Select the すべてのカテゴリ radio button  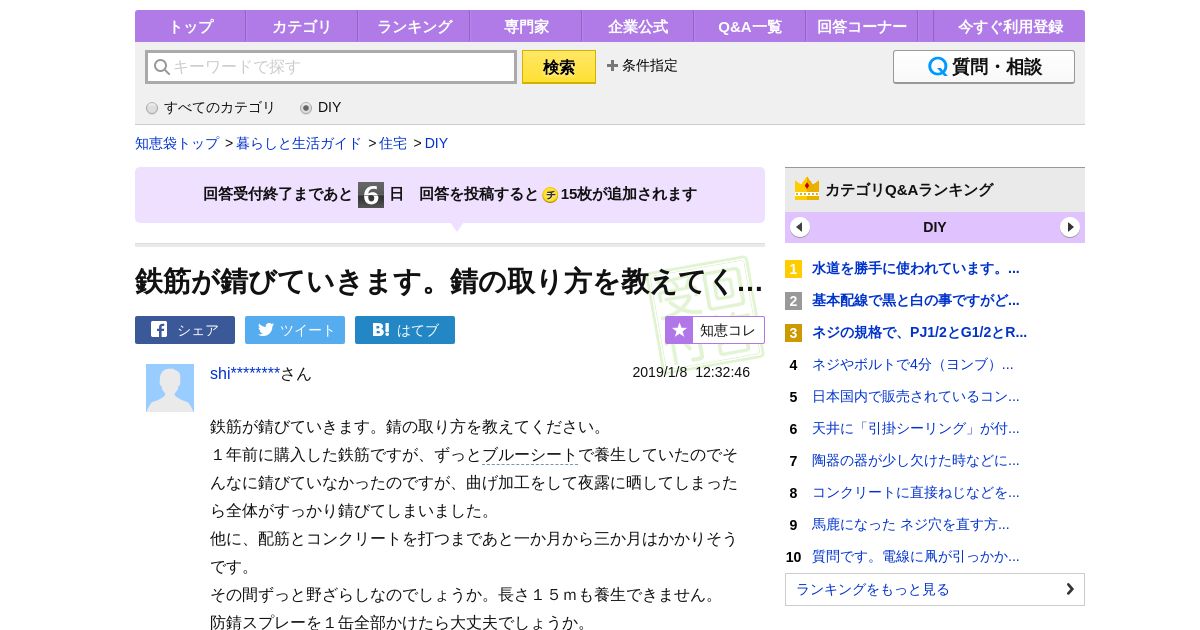[152, 108]
